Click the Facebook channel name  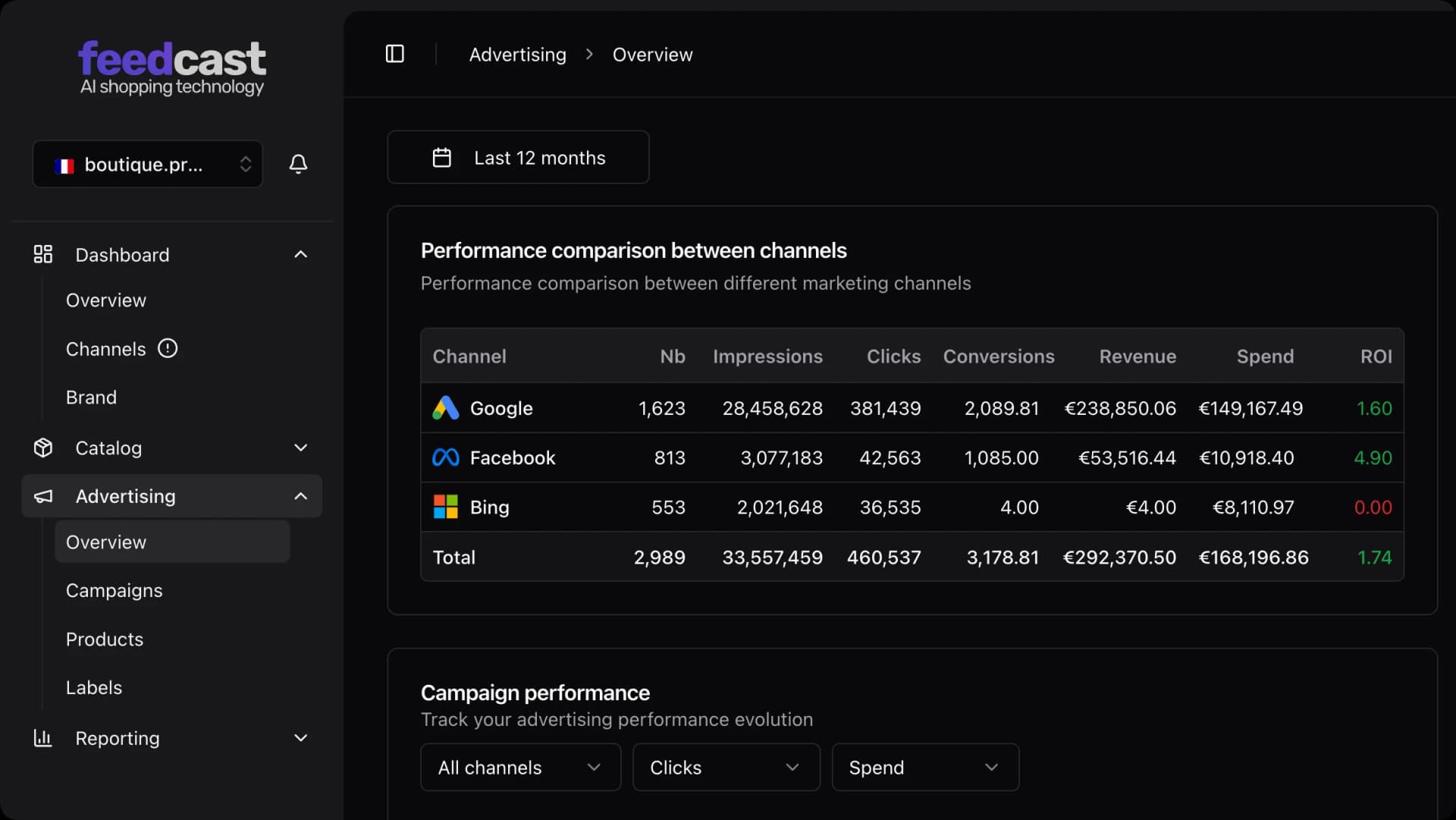[513, 457]
